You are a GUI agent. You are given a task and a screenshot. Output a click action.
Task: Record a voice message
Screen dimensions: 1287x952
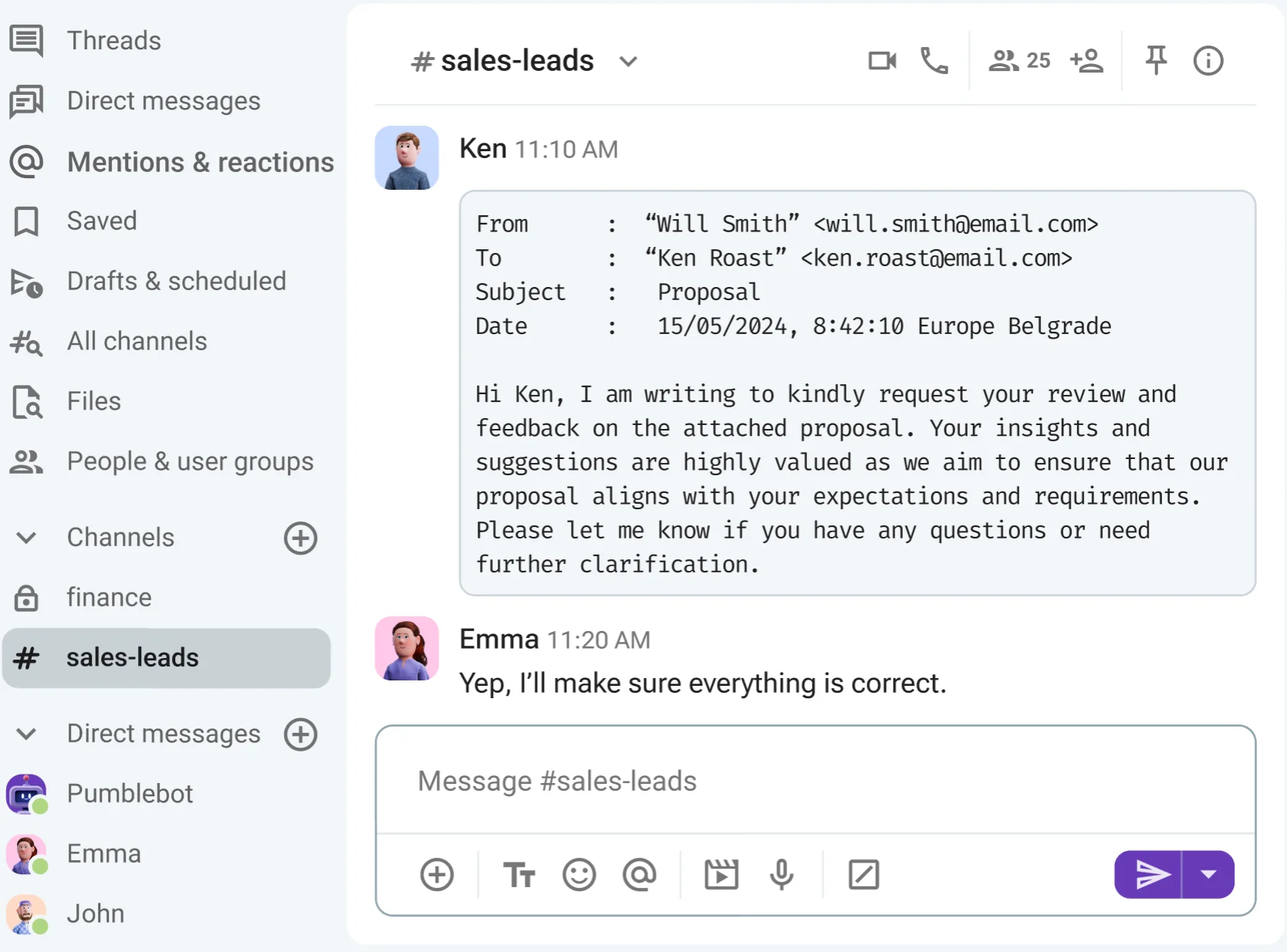click(x=781, y=875)
